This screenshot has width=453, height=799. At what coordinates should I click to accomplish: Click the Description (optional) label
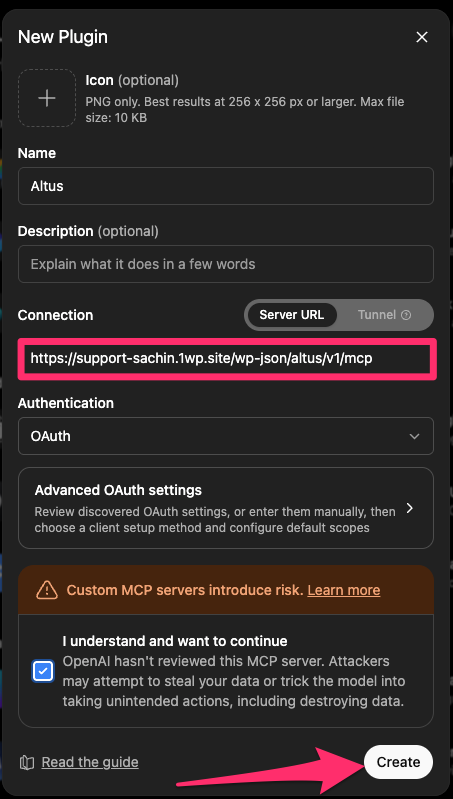(x=88, y=231)
